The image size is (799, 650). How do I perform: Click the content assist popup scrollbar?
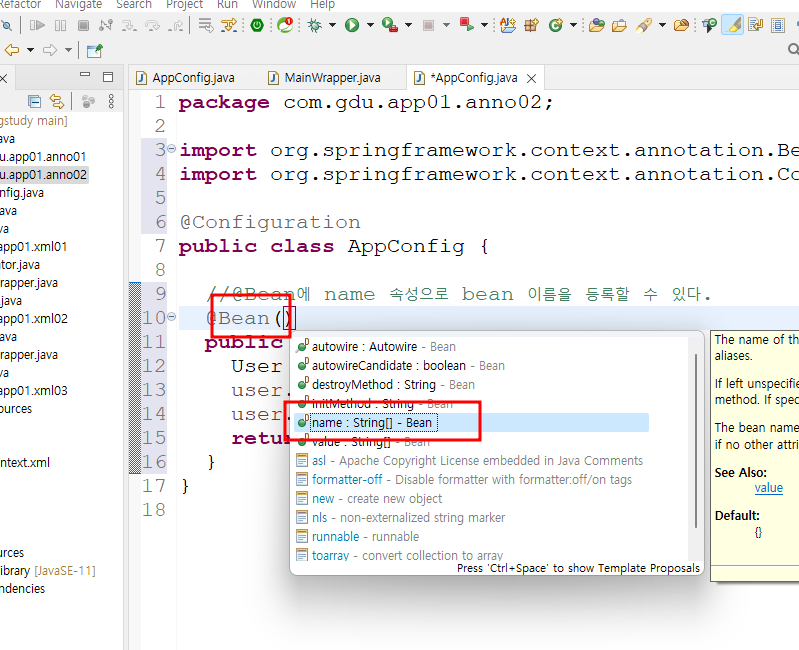(x=696, y=441)
